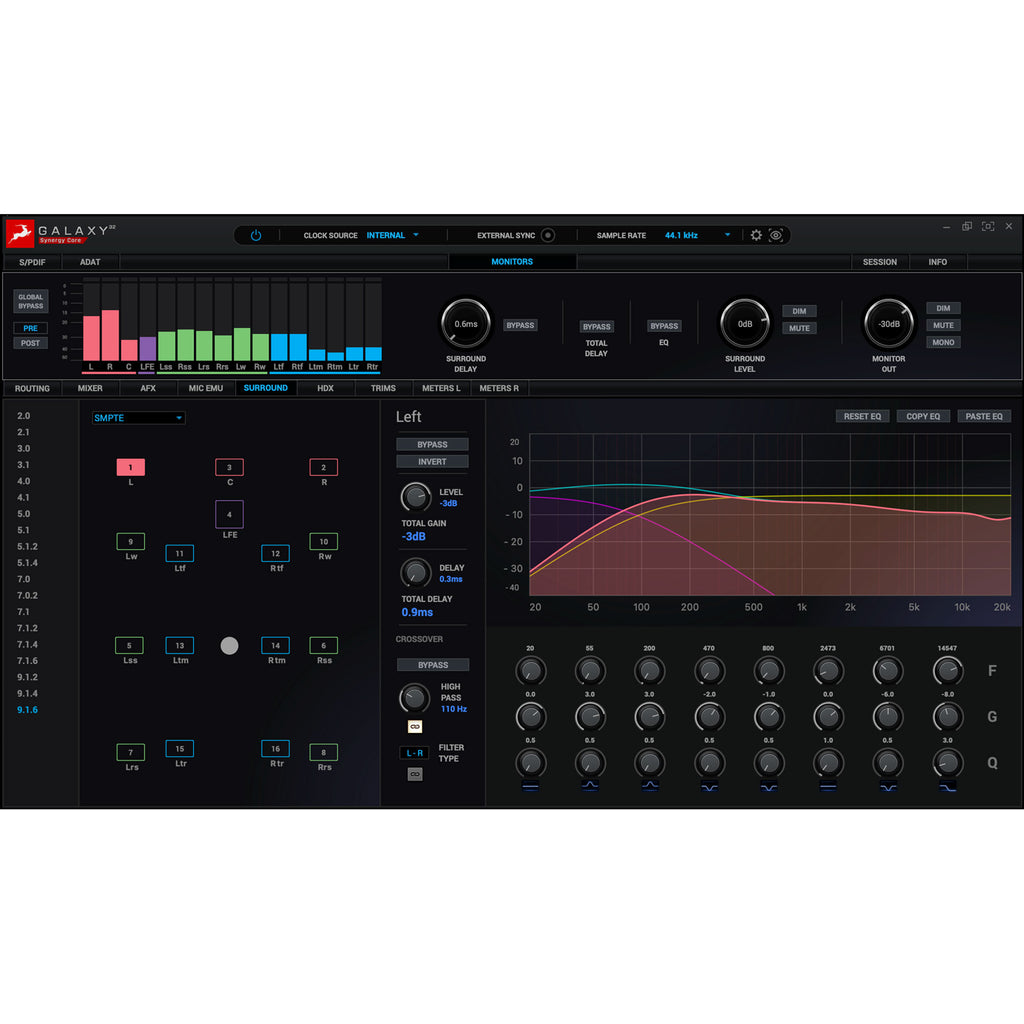This screenshot has height=1024, width=1024.
Task: Open the SMPTE layout dropdown
Action: pyautogui.click(x=138, y=418)
